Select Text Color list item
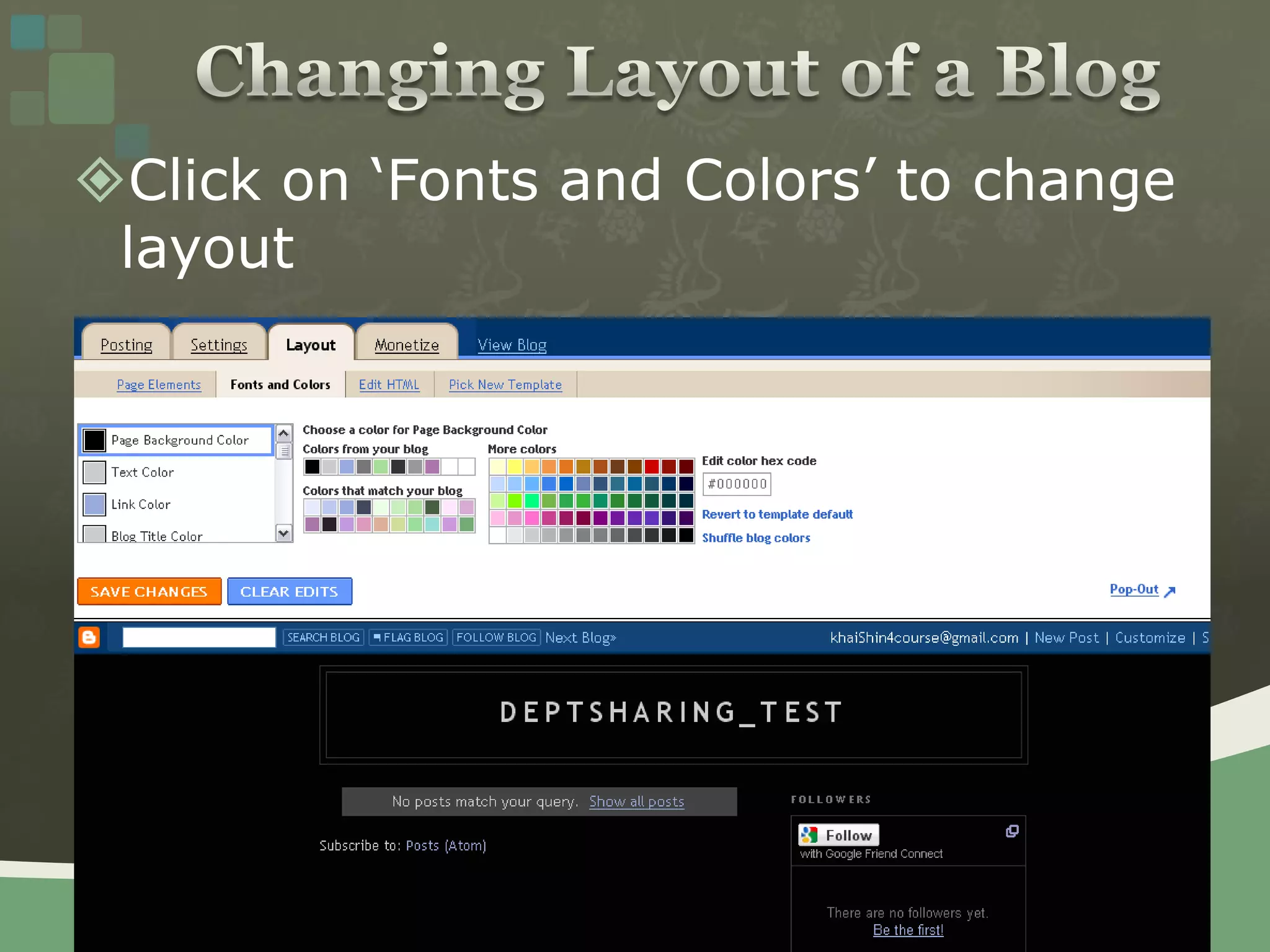The height and width of the screenshot is (952, 1270). [176, 472]
